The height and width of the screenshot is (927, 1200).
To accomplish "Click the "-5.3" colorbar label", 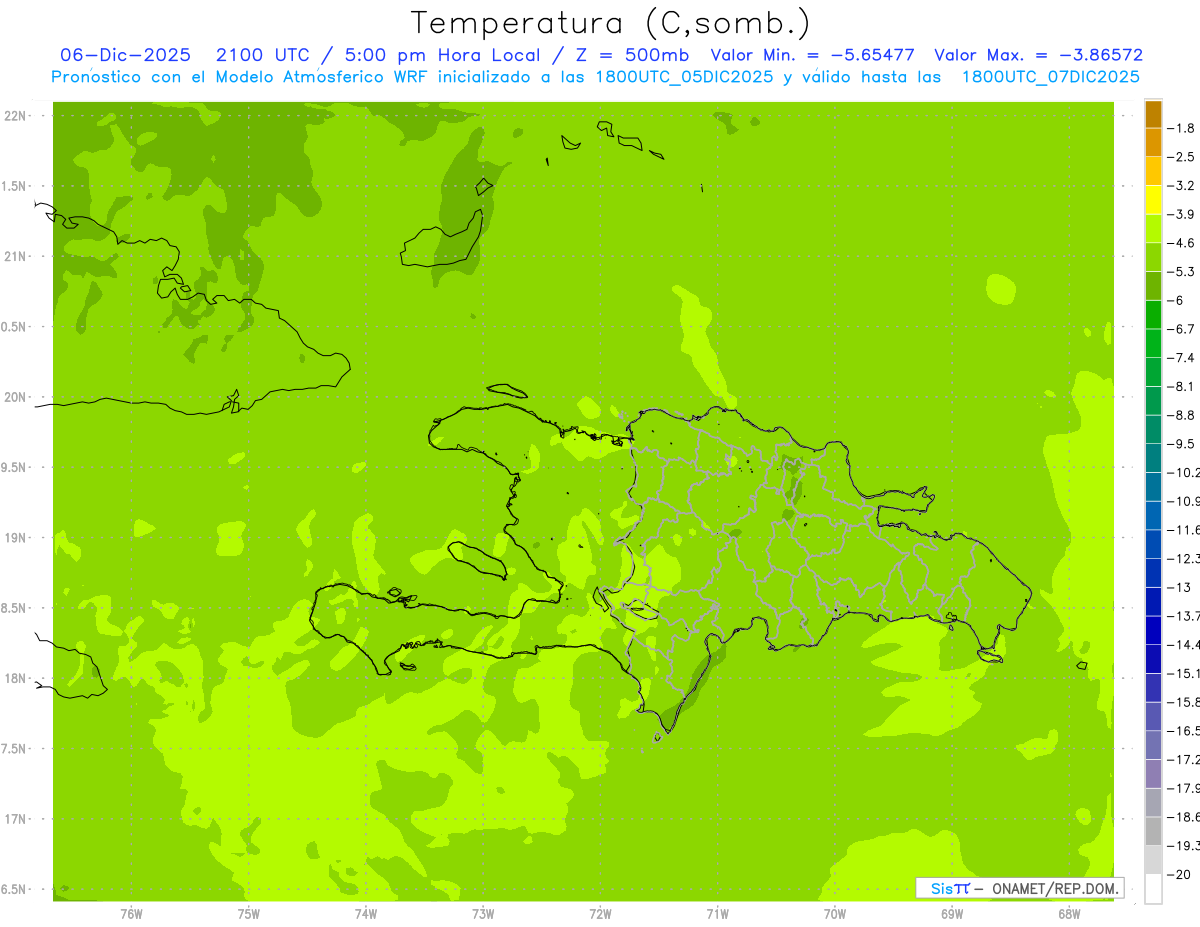I will tap(1183, 272).
